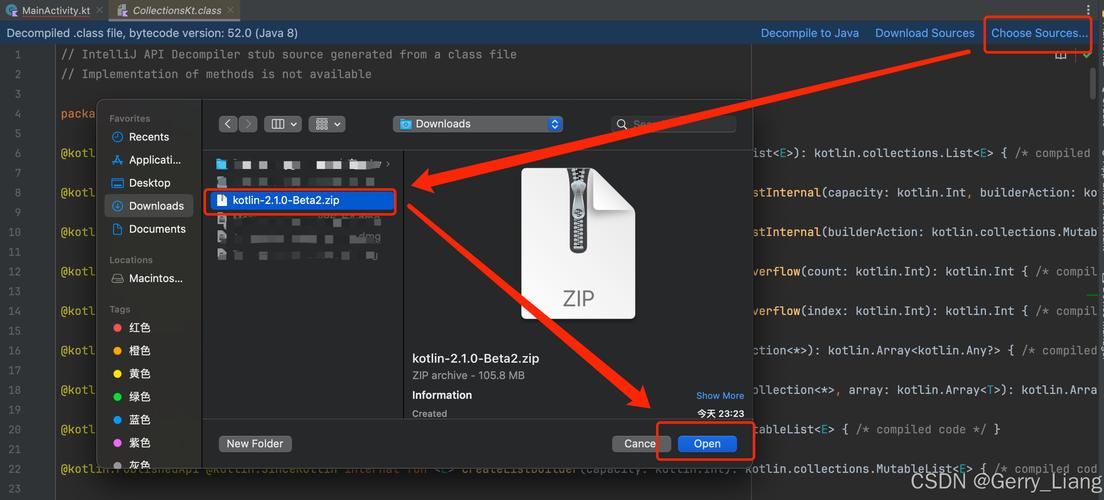Go forward in the file dialog
This screenshot has width=1104, height=500.
point(248,124)
